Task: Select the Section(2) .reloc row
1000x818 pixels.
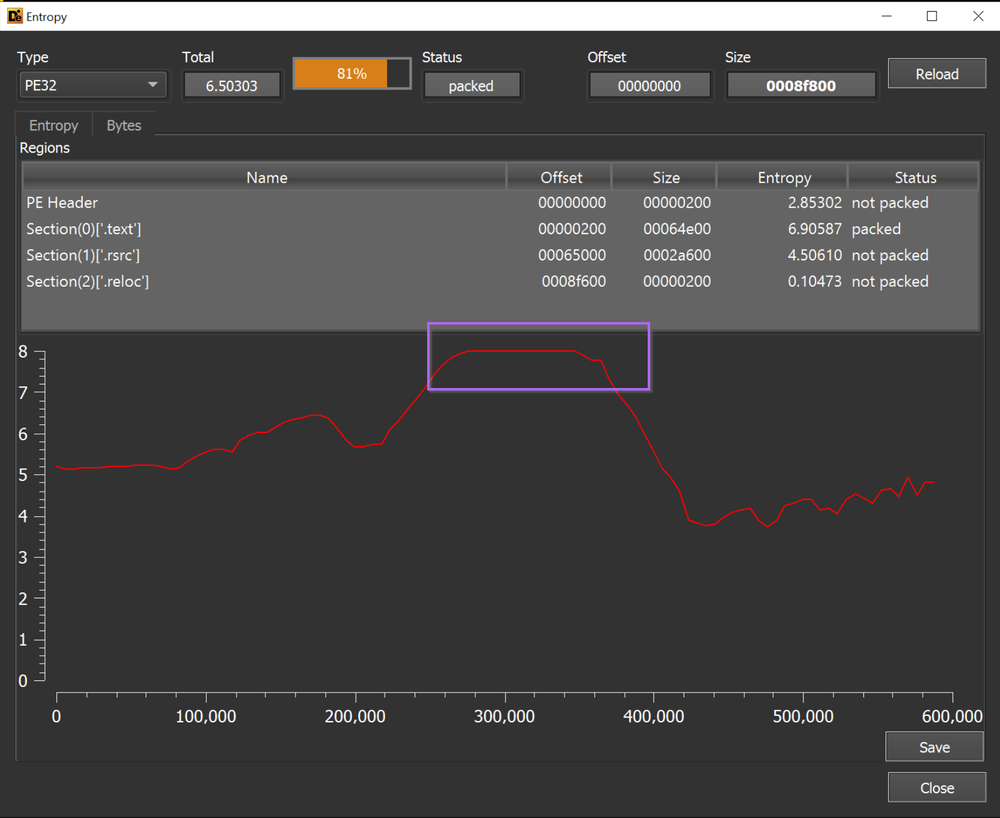Action: 265,281
